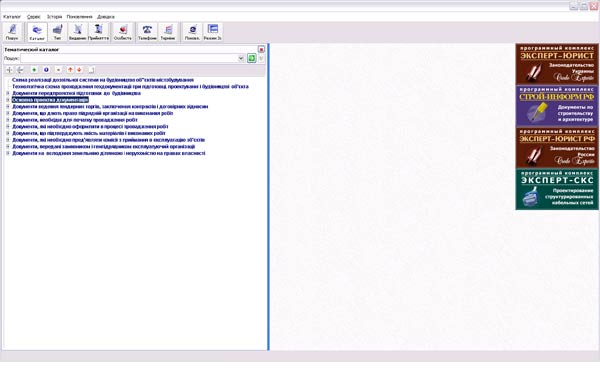This screenshot has width=600, height=375.
Task: Open the ЭКСПЕРТ-ЮРИСТ РФ banner
Action: tap(557, 148)
